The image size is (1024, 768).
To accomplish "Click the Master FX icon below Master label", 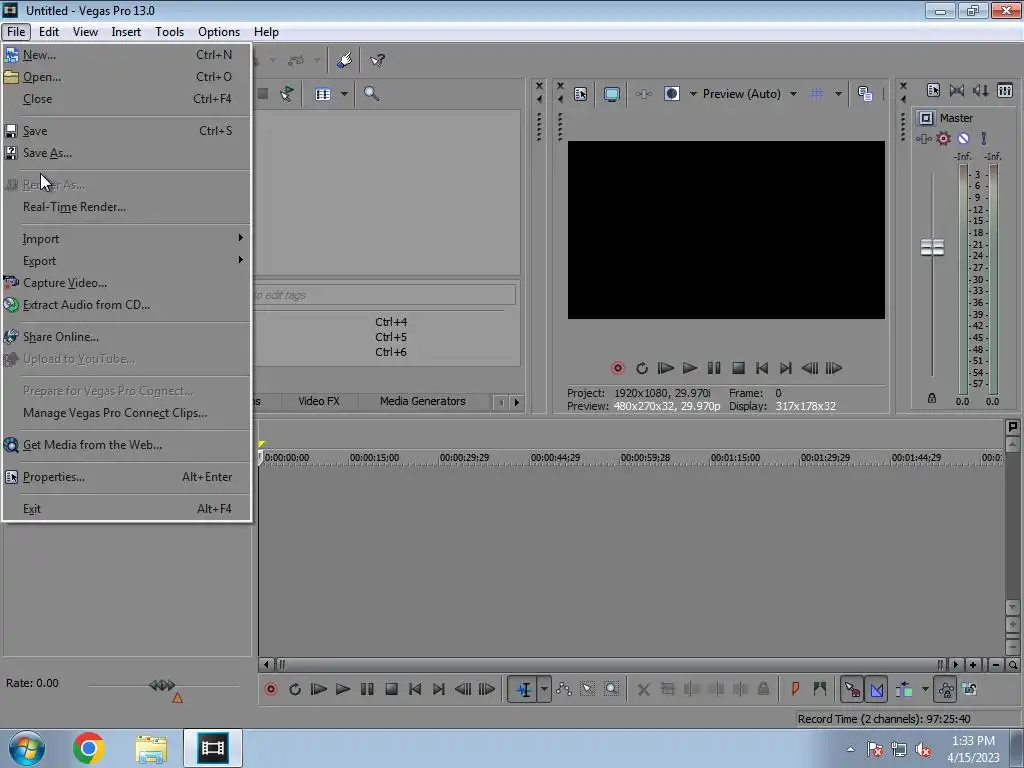I will click(x=923, y=138).
